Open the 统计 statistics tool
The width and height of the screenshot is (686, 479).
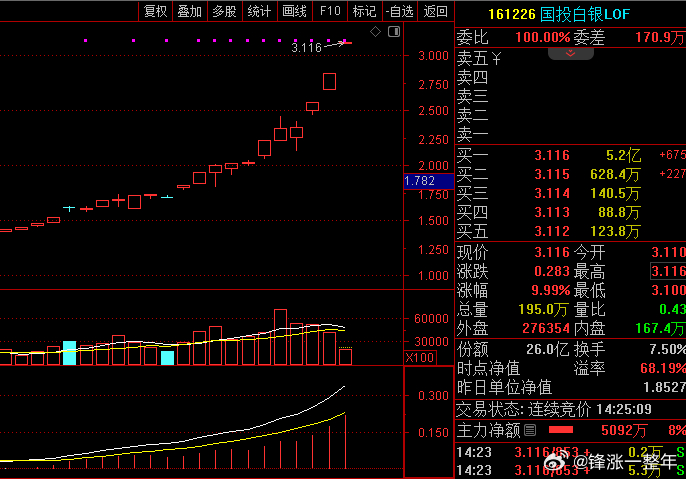(259, 11)
